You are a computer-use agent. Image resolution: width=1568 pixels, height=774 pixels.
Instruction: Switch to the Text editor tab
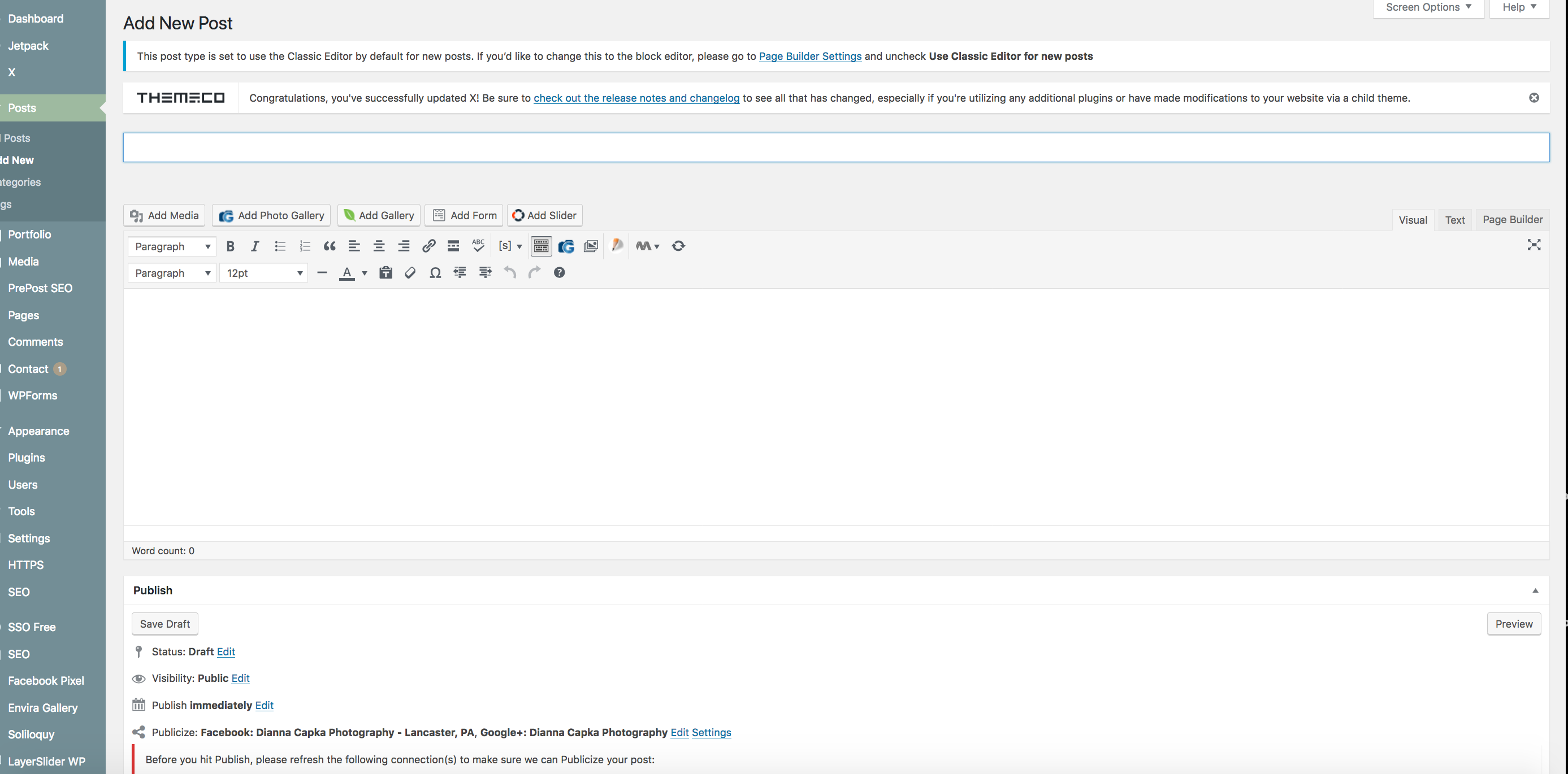pyautogui.click(x=1454, y=220)
